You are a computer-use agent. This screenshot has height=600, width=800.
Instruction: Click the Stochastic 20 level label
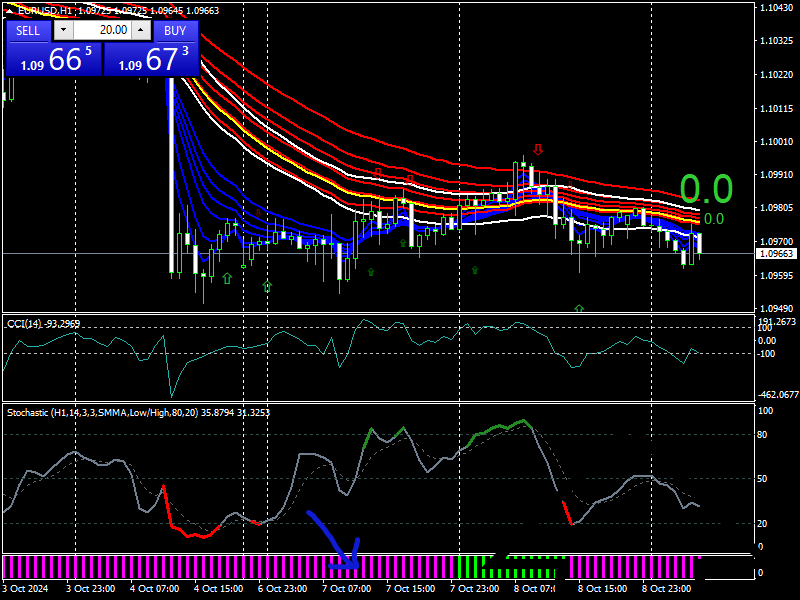point(762,523)
